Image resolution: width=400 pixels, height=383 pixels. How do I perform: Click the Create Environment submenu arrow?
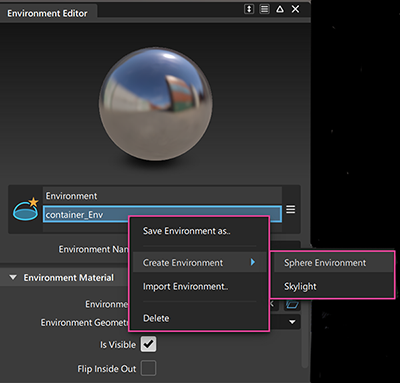coord(253,262)
